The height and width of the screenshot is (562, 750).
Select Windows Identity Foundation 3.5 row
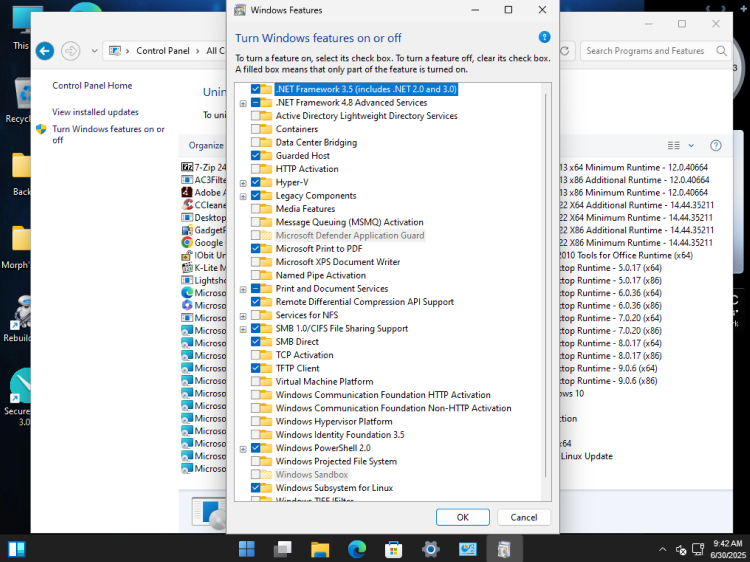click(340, 435)
